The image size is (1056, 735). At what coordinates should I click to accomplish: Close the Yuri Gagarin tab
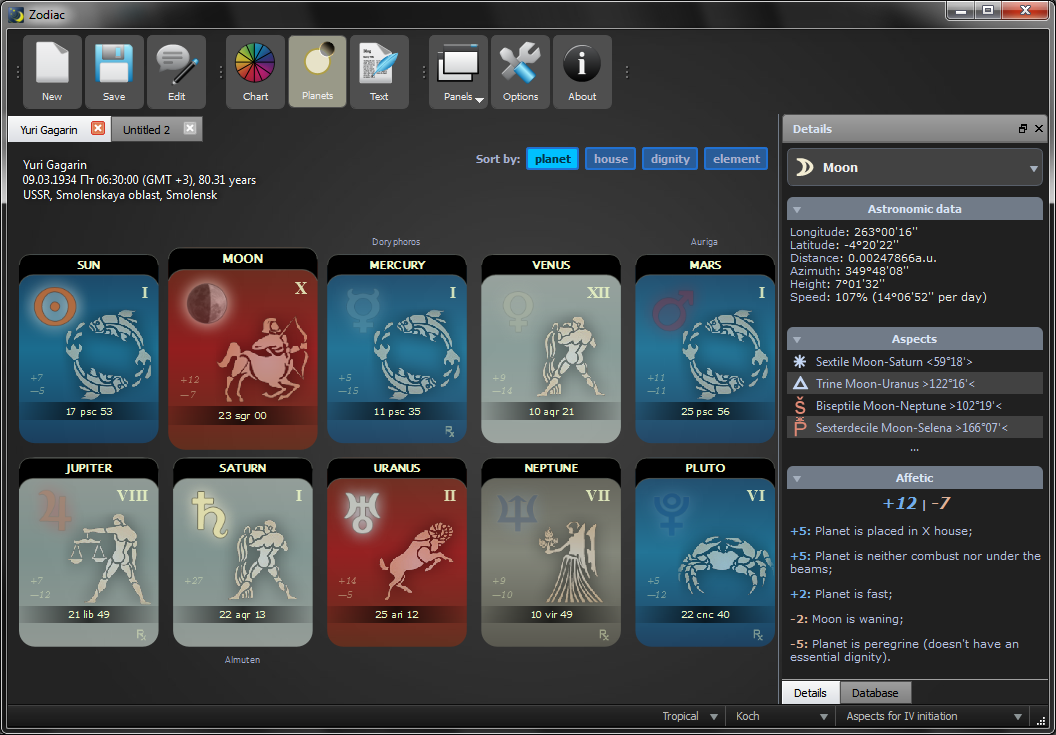[98, 128]
